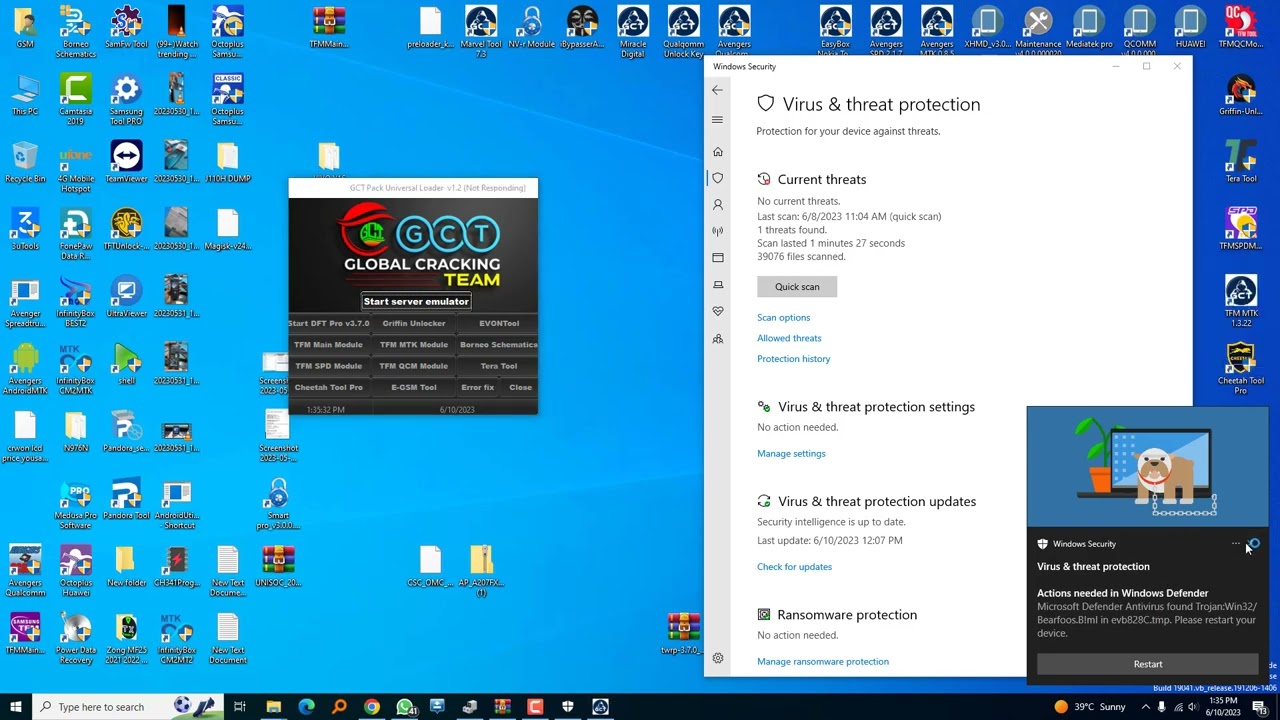
Task: Click Restart in the Defender notification
Action: pyautogui.click(x=1148, y=664)
